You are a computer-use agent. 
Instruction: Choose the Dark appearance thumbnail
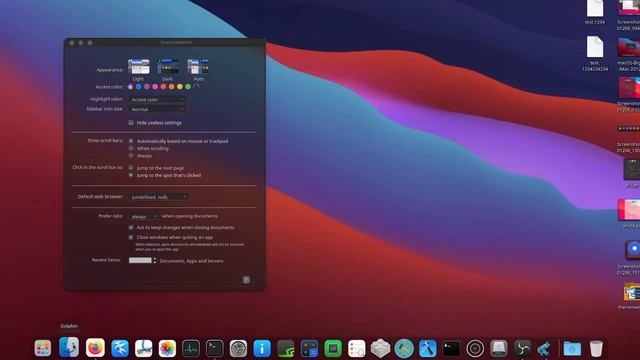tap(168, 67)
